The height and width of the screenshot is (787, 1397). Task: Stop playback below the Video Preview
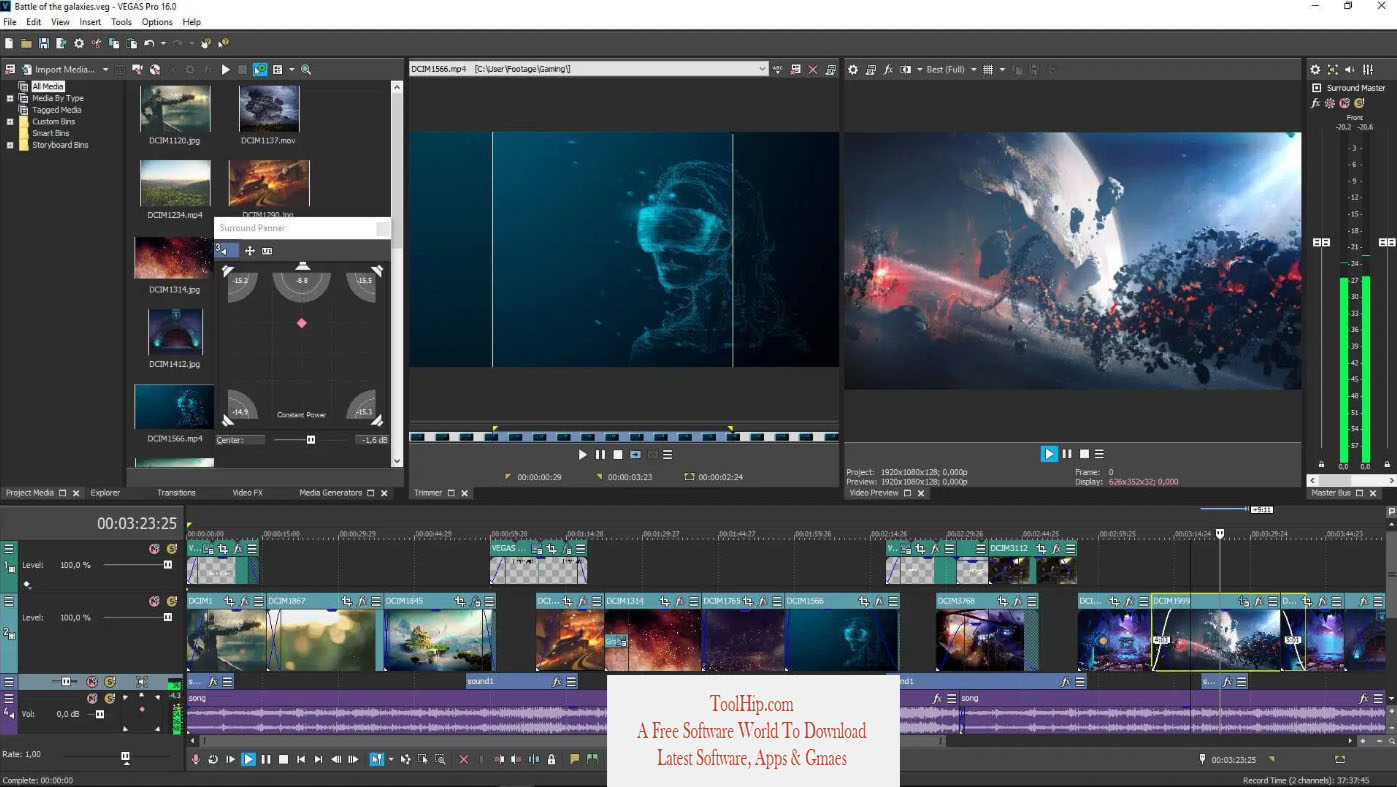pos(1084,454)
